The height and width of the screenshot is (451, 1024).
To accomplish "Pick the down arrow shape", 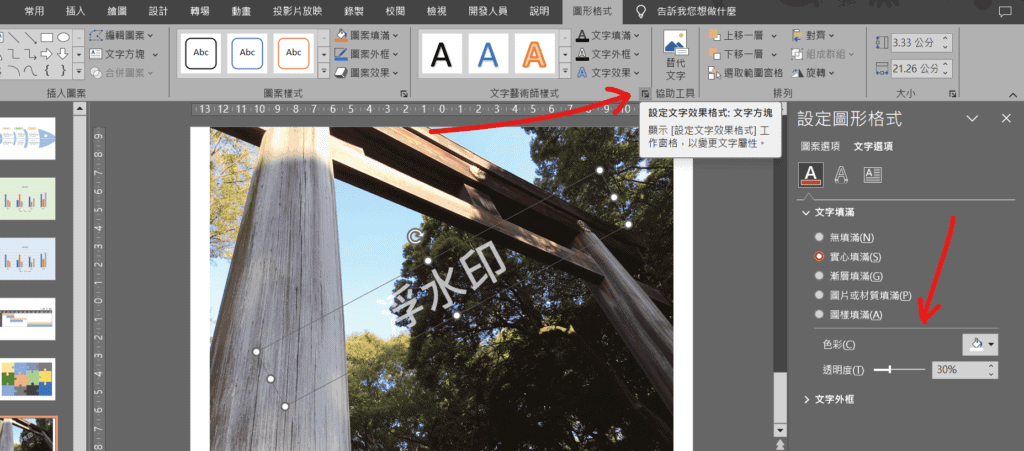I will [x=63, y=54].
